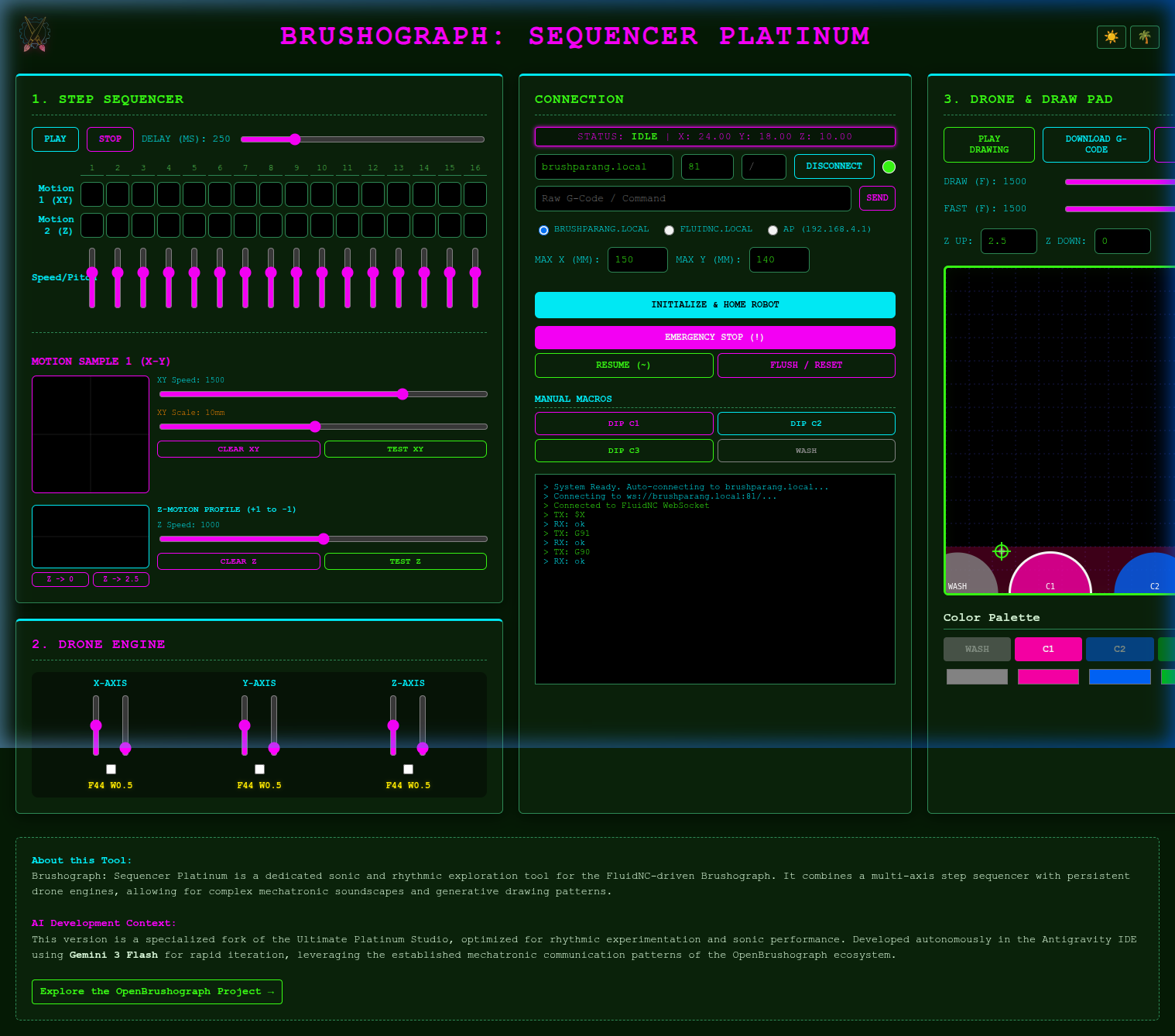Click INITIALIZE & HOME ROBOT
Screen dimensions: 1175x1036
point(714,305)
